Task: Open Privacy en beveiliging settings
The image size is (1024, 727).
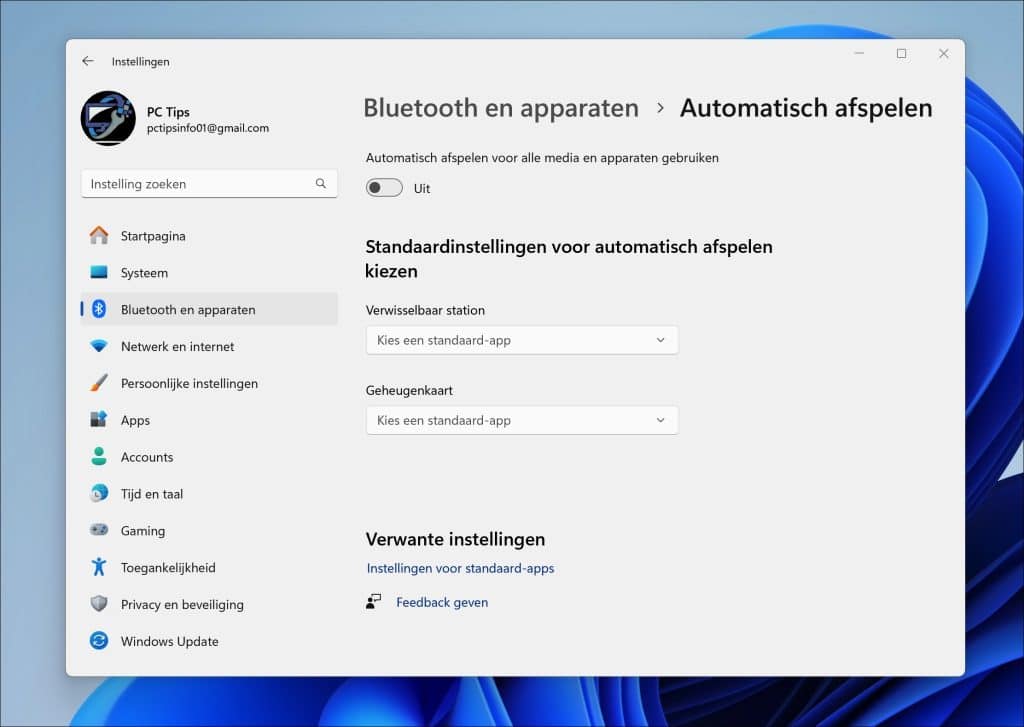Action: (209, 604)
